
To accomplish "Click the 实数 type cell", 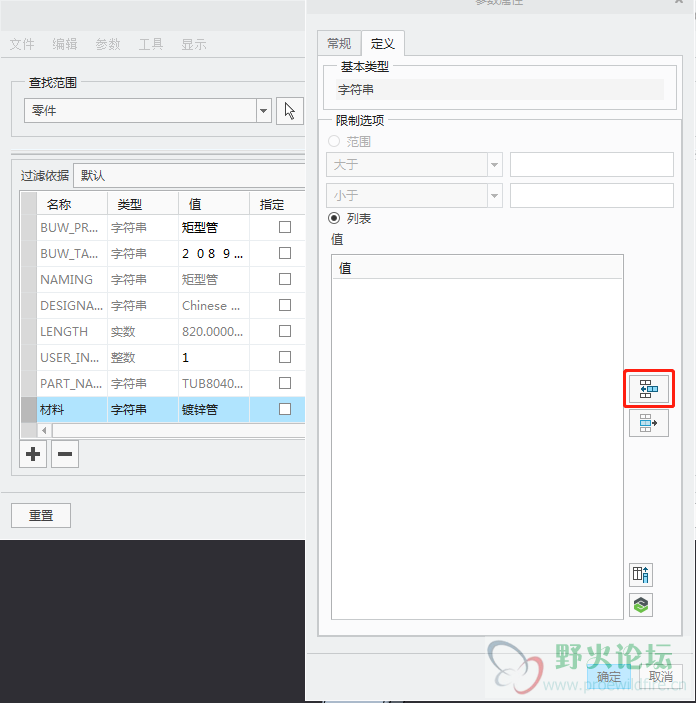I will point(143,331).
